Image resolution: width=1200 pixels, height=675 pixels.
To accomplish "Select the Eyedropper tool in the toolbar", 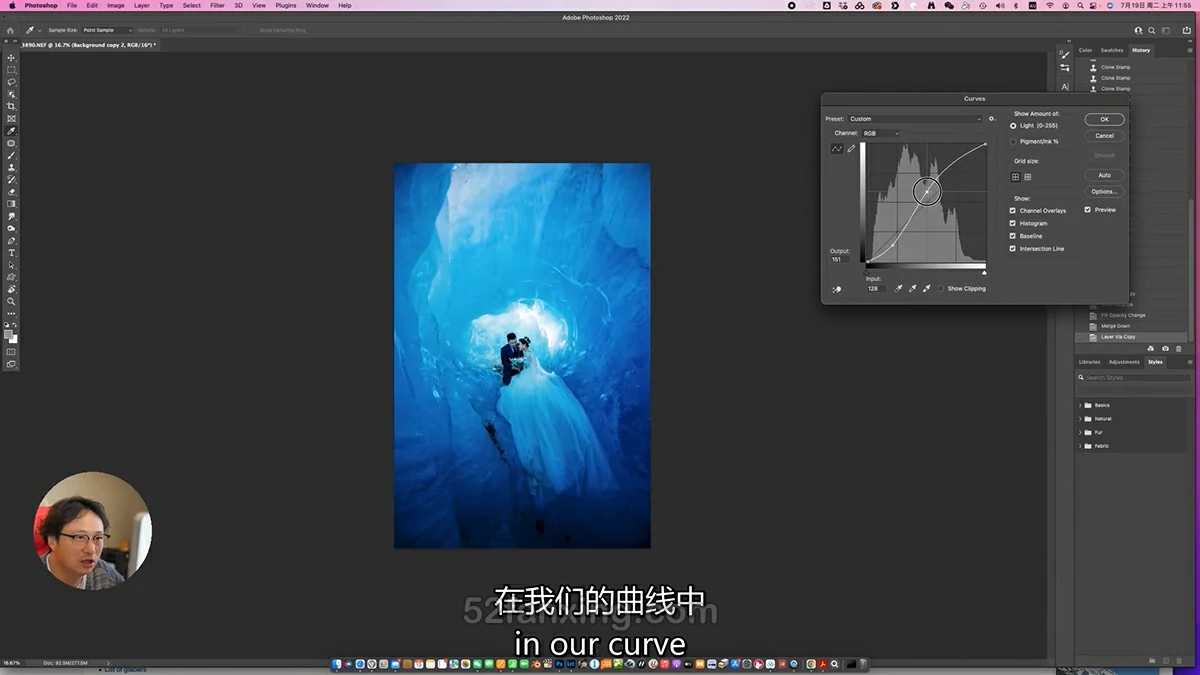I will pyautogui.click(x=12, y=131).
